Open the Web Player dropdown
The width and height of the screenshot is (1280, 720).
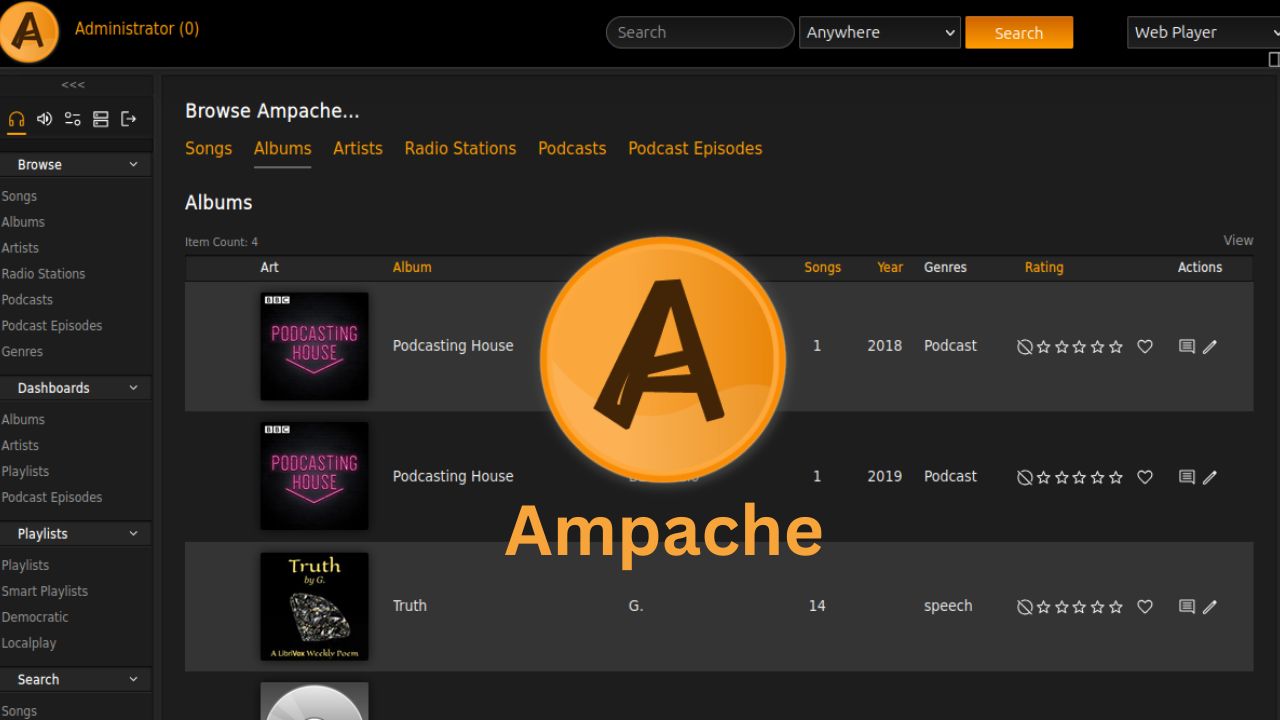pyautogui.click(x=1204, y=32)
